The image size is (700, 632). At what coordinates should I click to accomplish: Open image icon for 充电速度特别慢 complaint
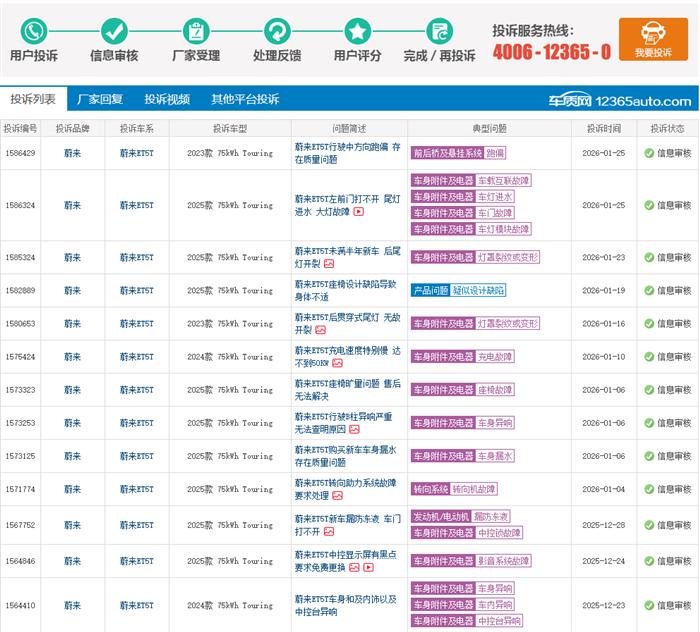pyautogui.click(x=338, y=363)
